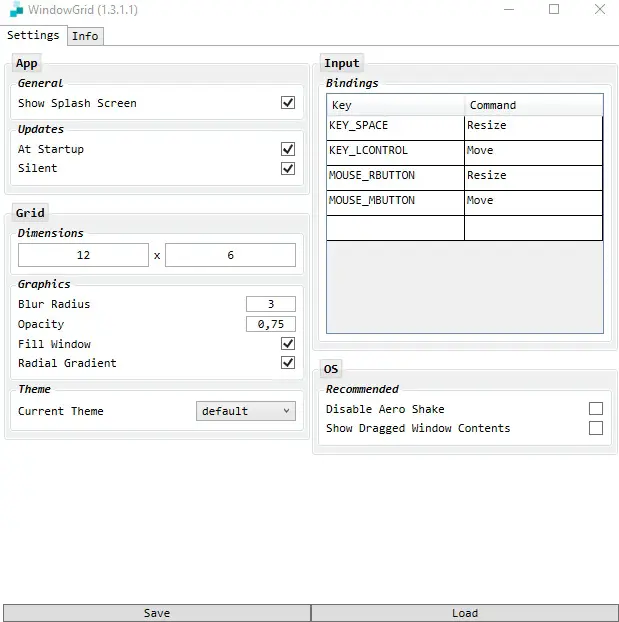Click the Save button
This screenshot has height=622, width=619.
tap(157, 613)
